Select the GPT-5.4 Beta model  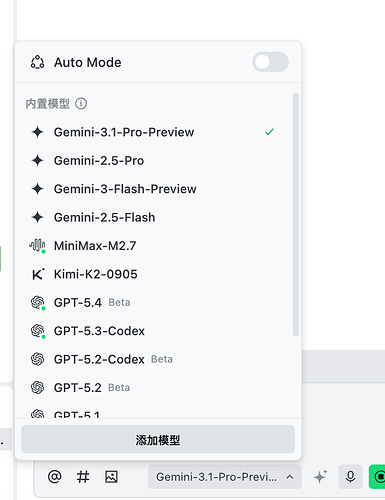click(155, 303)
